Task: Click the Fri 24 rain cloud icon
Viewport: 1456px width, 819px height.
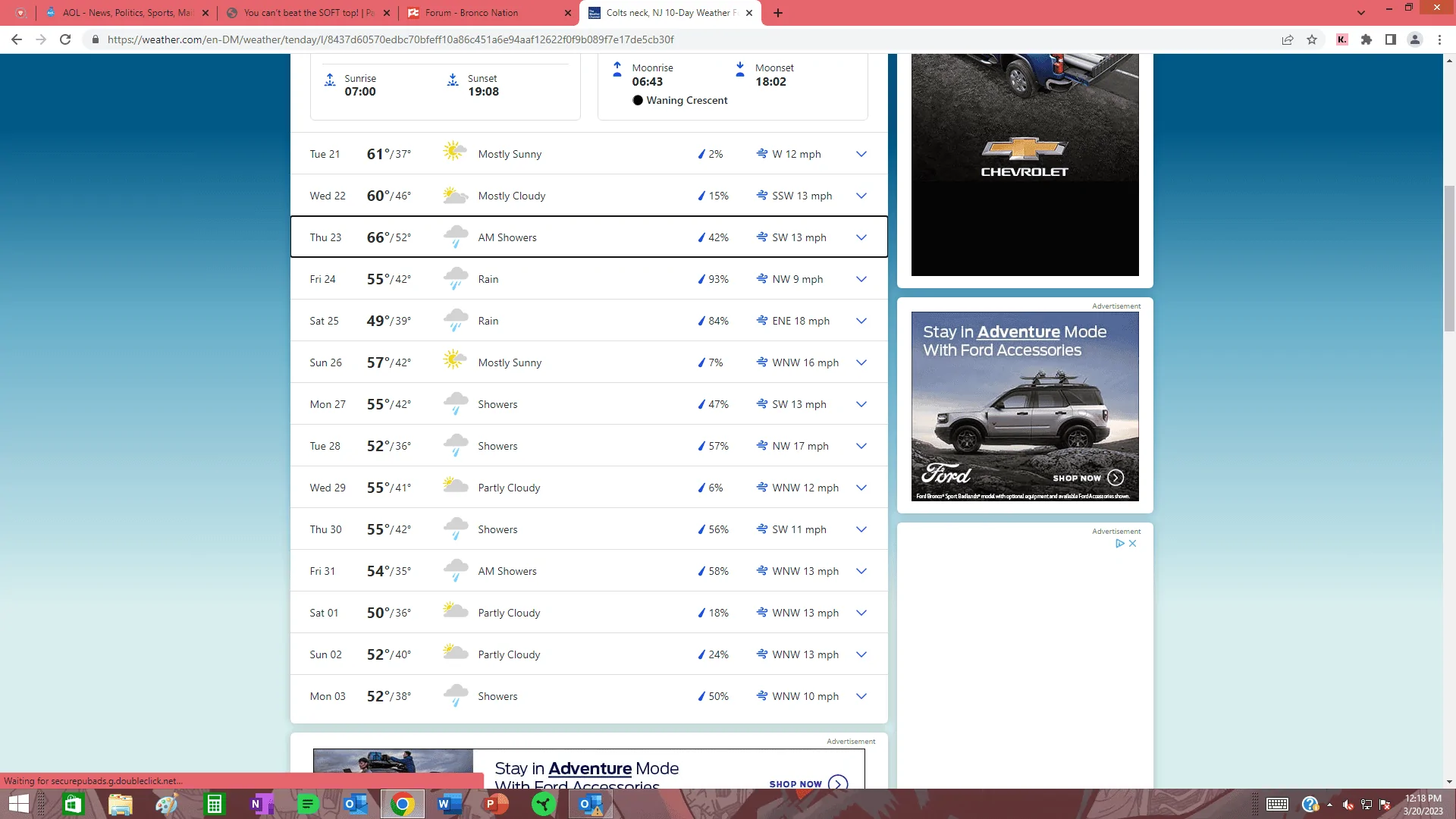Action: pyautogui.click(x=456, y=278)
